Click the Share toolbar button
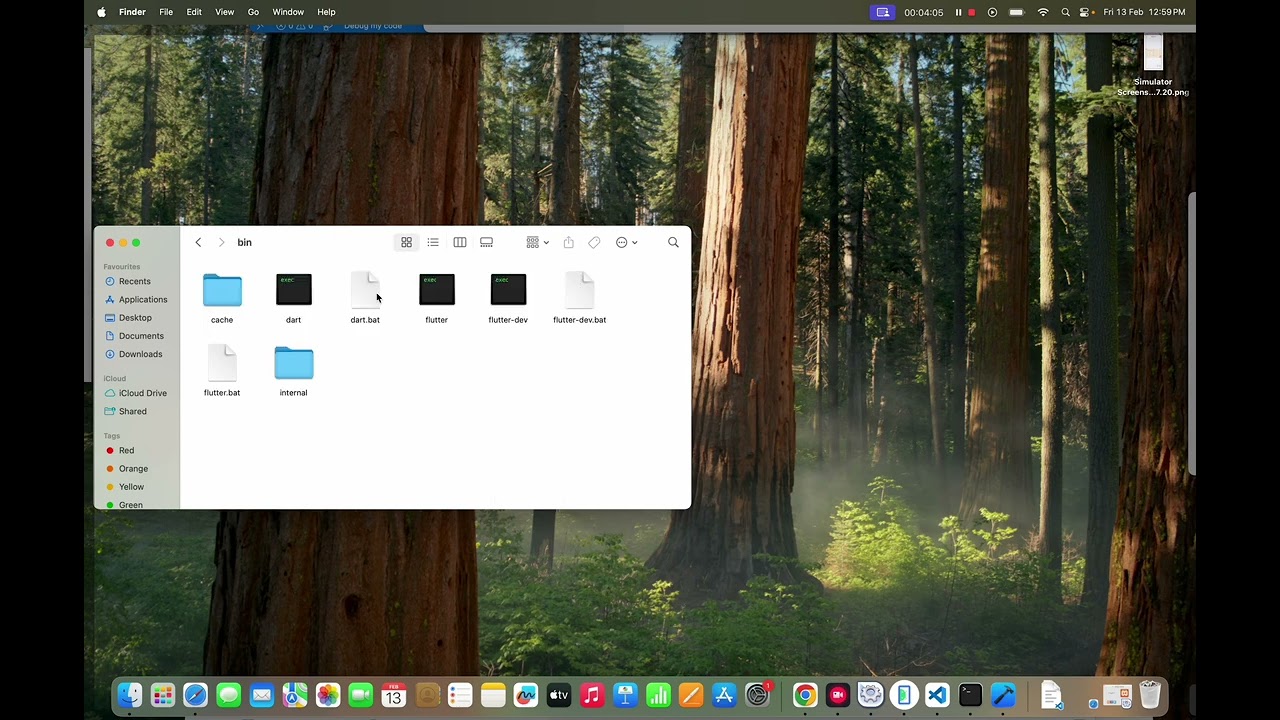Image resolution: width=1280 pixels, height=720 pixels. click(568, 242)
